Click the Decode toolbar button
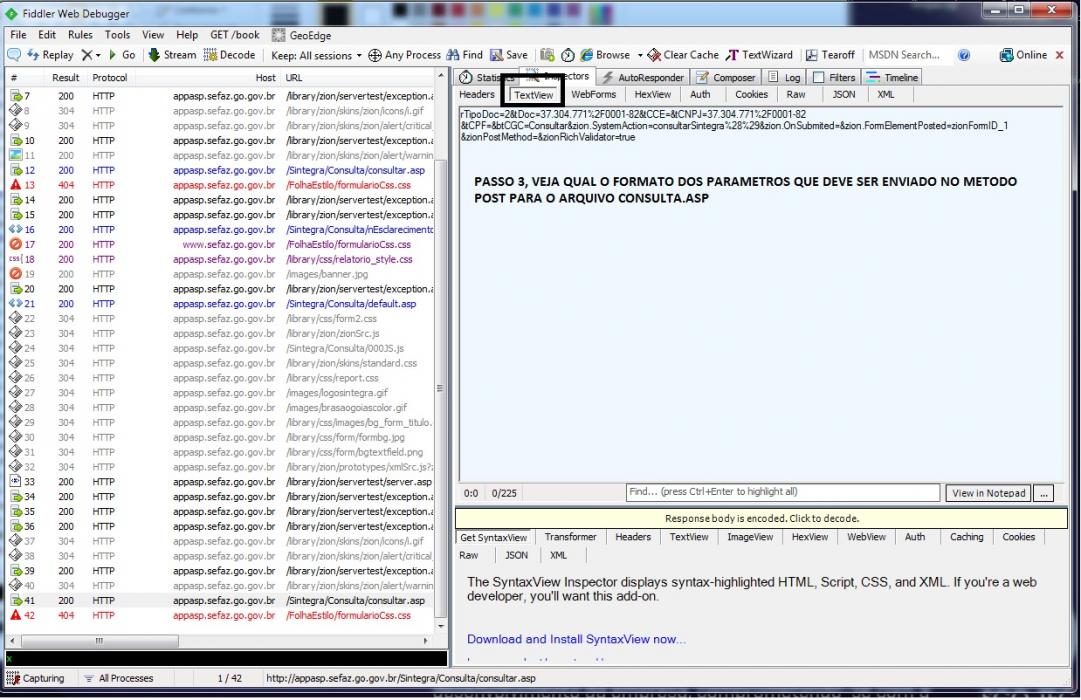 pos(230,54)
